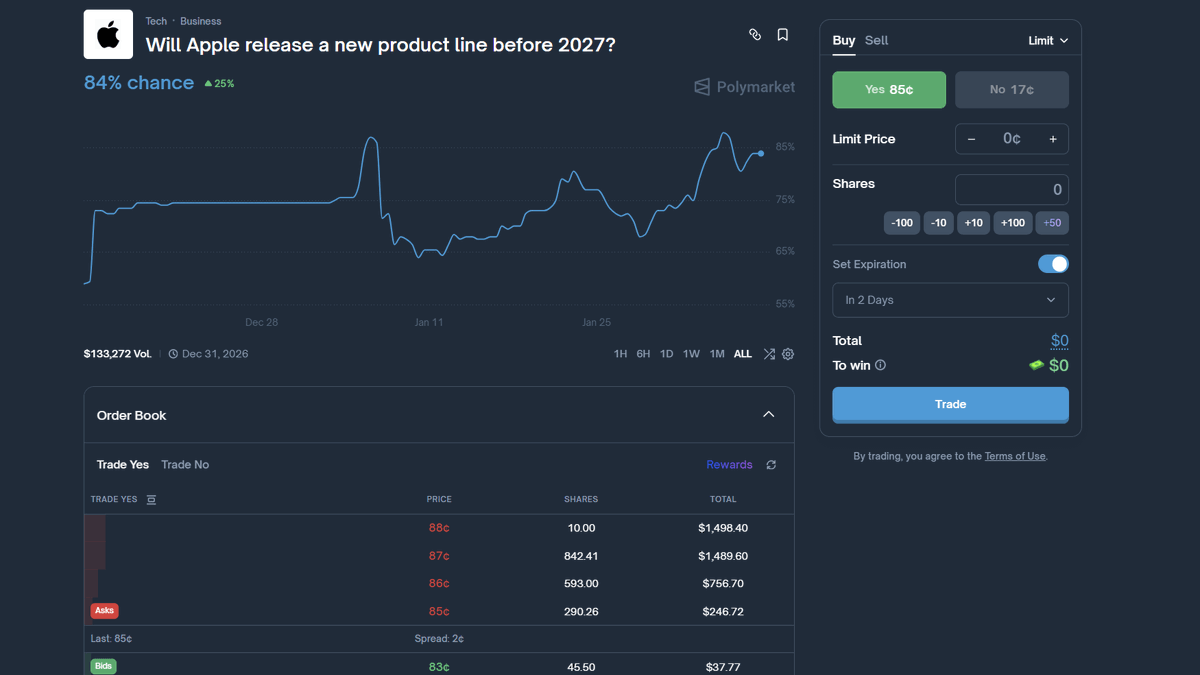This screenshot has width=1200, height=675.
Task: Open the In 2 Days expiration dropdown
Action: 950,300
